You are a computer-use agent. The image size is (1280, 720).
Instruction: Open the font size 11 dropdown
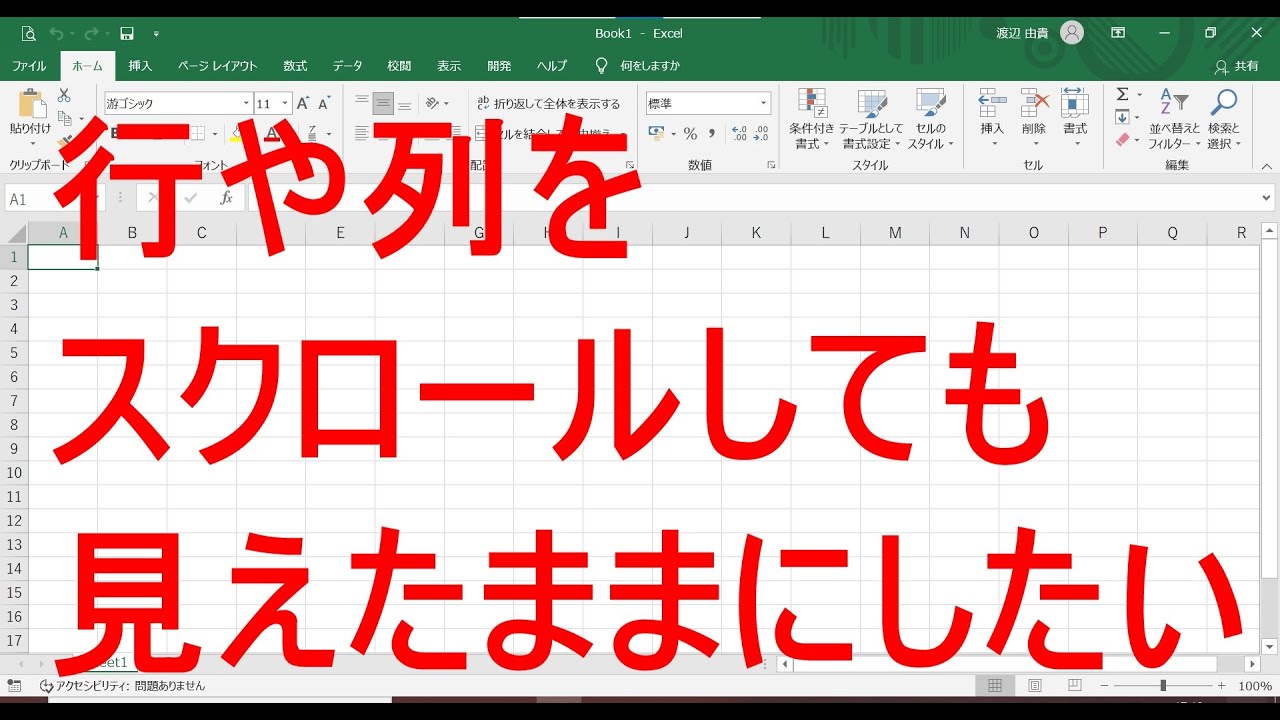(285, 103)
